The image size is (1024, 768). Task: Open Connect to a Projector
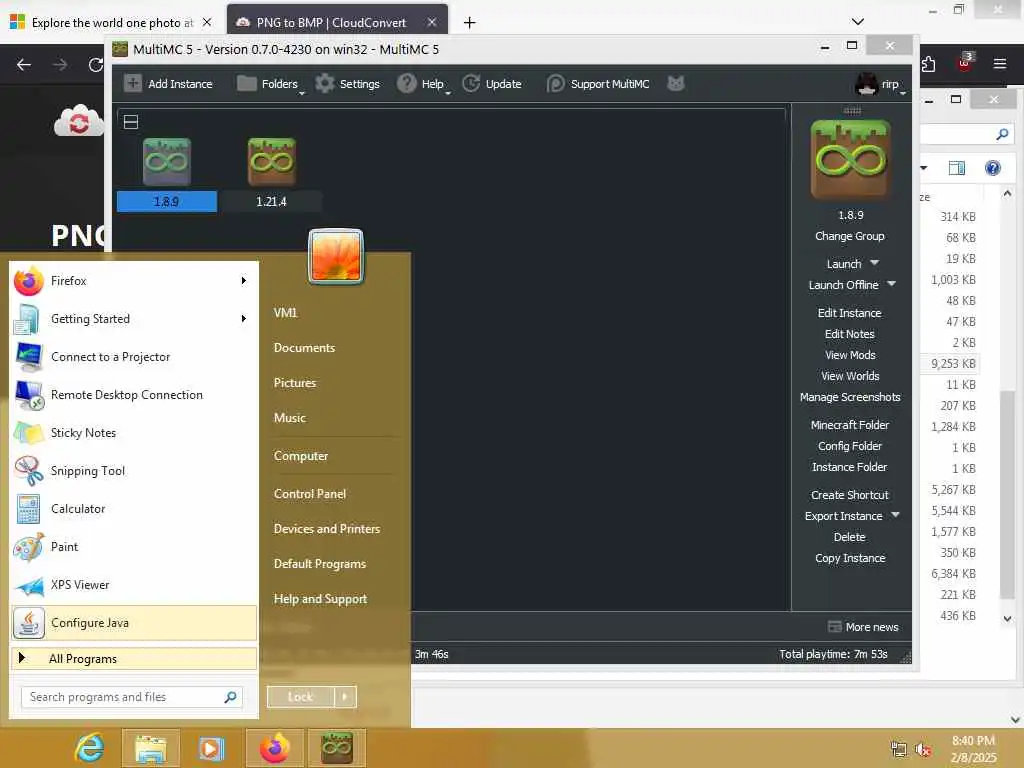point(133,357)
